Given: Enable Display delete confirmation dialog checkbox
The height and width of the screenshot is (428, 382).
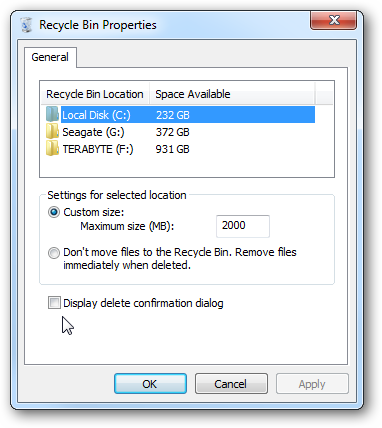Looking at the screenshot, I should (x=54, y=303).
